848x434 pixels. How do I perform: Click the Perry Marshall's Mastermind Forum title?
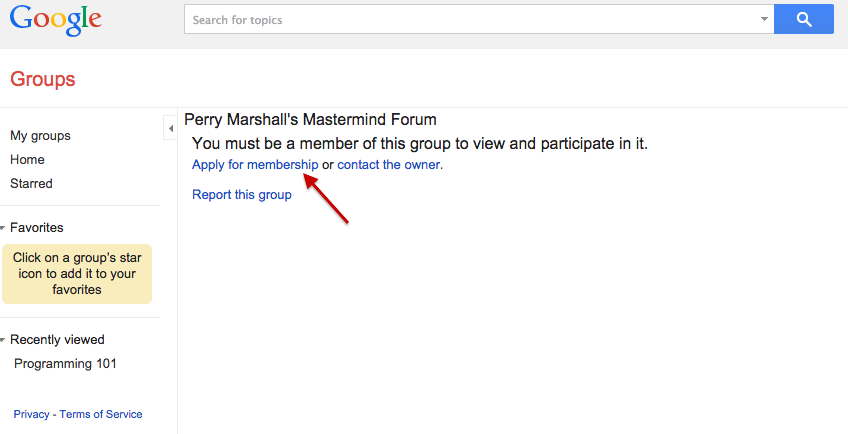pos(310,120)
